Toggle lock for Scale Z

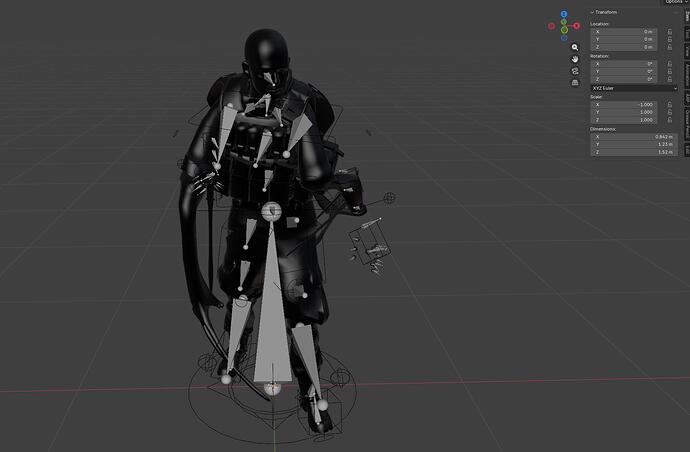pyautogui.click(x=669, y=120)
